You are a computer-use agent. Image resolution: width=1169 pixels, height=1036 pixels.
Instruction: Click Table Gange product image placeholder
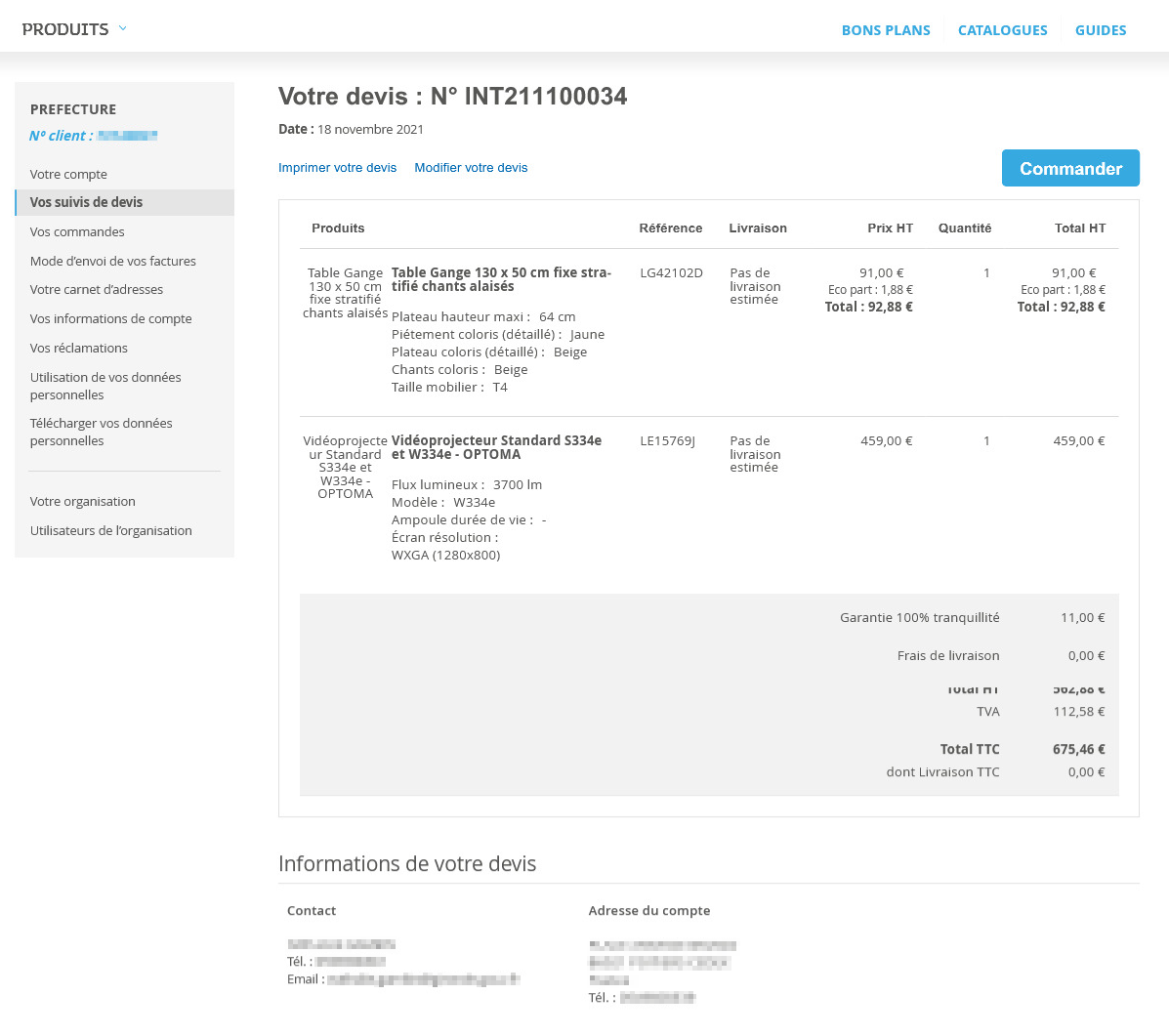(x=345, y=293)
